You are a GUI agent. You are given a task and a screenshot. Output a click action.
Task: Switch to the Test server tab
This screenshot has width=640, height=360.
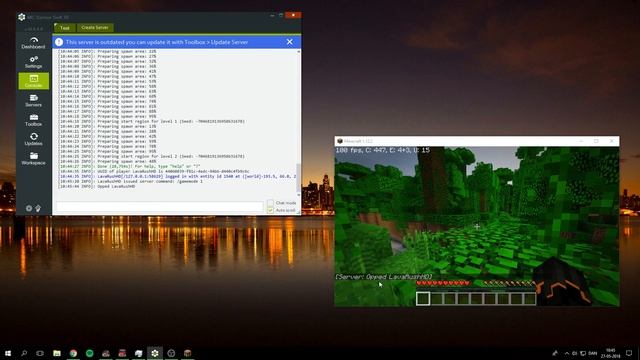coord(64,28)
